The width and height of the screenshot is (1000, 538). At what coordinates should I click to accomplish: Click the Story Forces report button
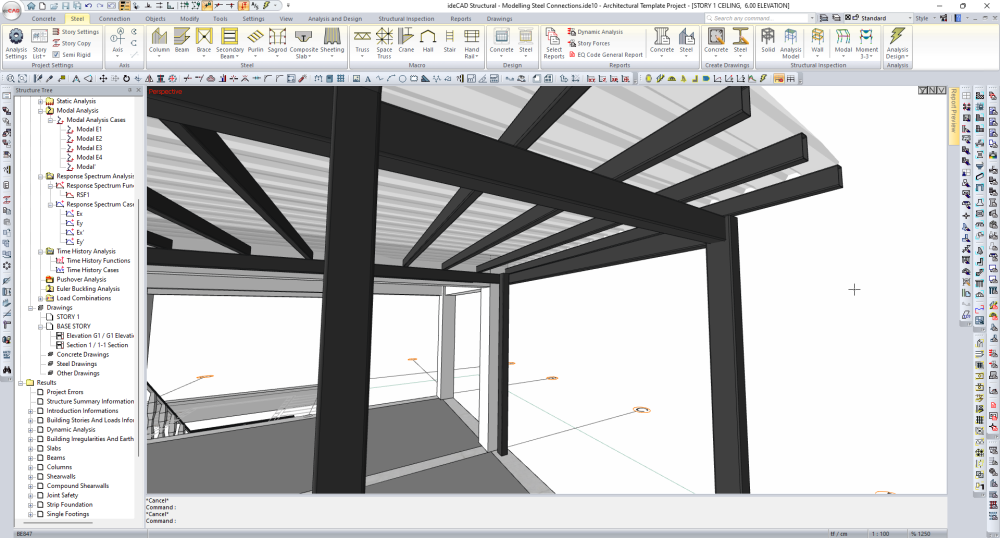tap(593, 43)
